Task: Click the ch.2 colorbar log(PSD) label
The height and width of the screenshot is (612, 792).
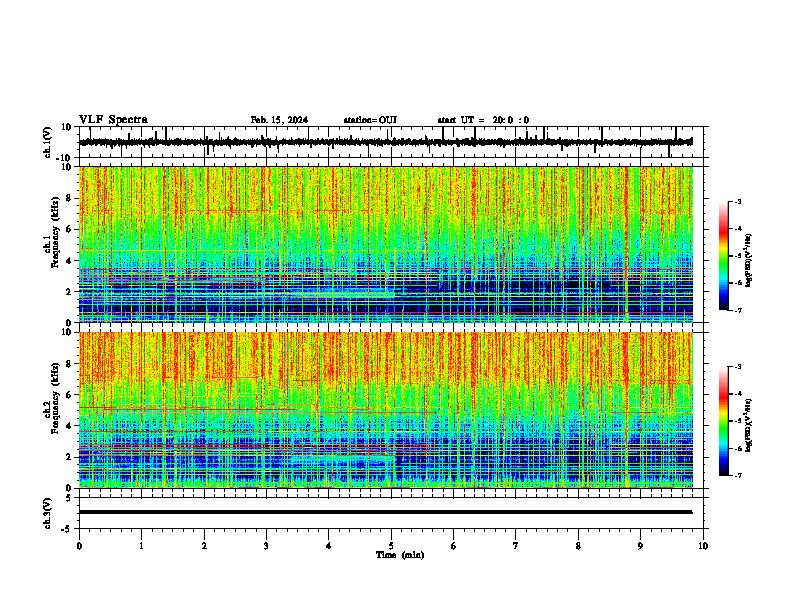Action: (749, 426)
